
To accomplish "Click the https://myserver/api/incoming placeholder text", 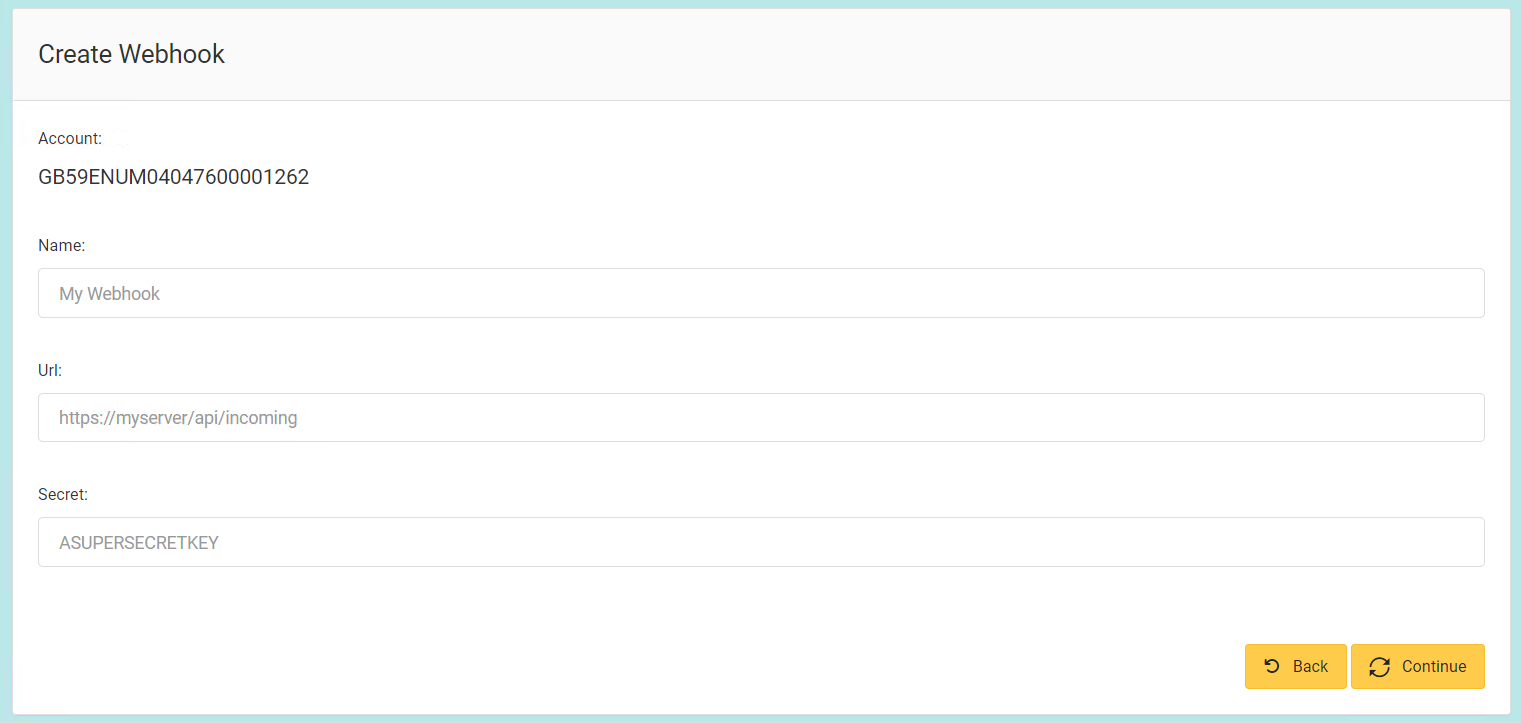I will coord(178,418).
